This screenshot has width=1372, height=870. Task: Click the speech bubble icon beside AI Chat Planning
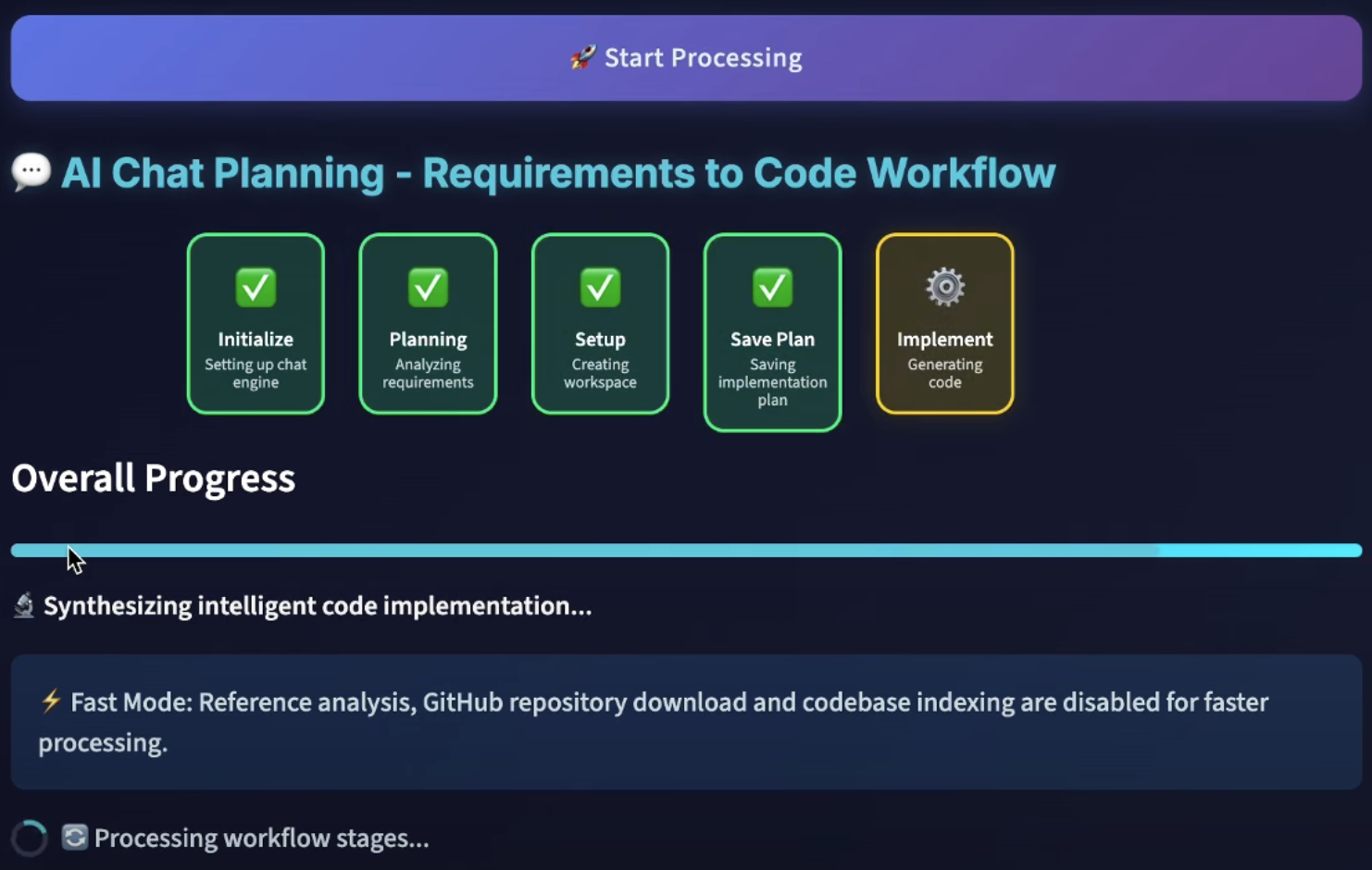(31, 172)
